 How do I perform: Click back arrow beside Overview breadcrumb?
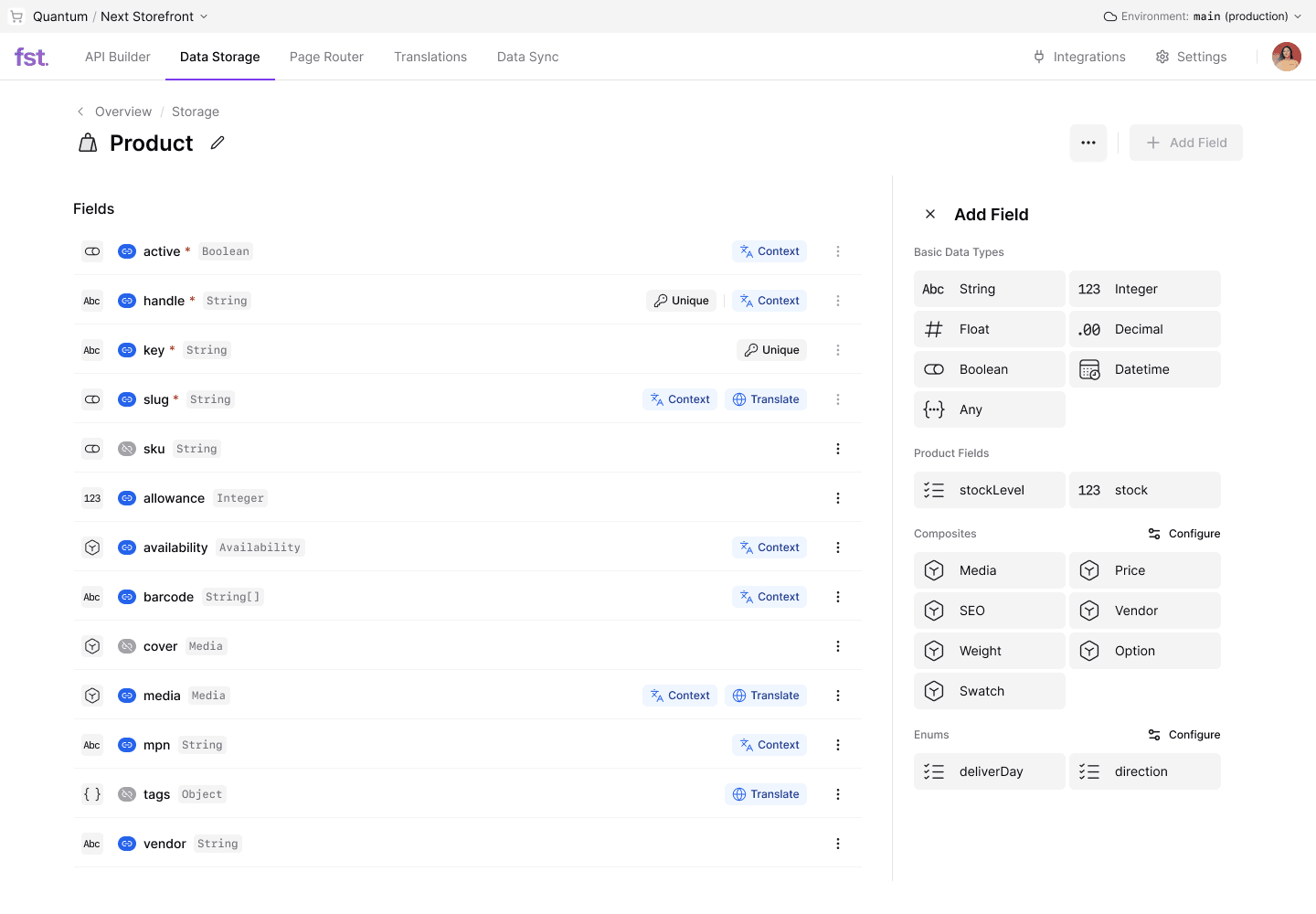(80, 112)
